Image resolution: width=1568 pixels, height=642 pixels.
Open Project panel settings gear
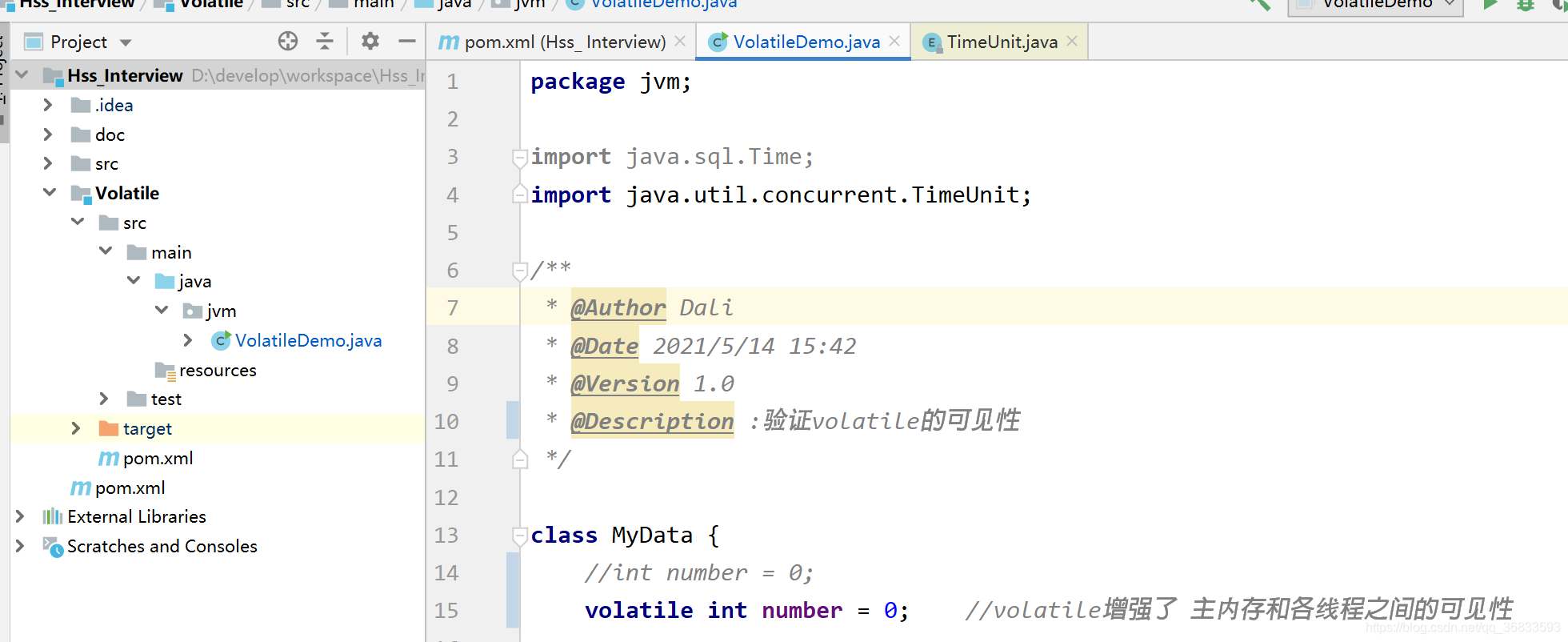tap(370, 41)
